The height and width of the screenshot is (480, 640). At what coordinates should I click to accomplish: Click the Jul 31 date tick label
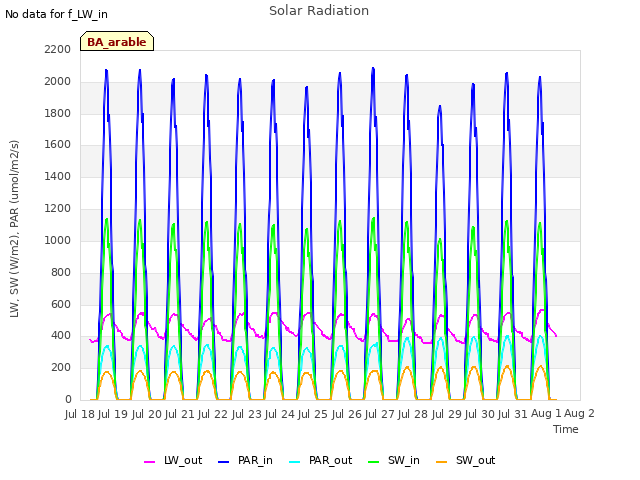click(513, 414)
